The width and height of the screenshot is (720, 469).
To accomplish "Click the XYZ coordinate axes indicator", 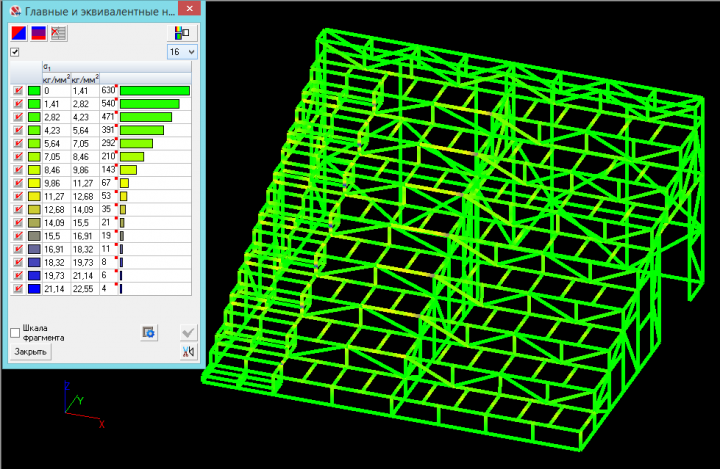I will click(84, 405).
